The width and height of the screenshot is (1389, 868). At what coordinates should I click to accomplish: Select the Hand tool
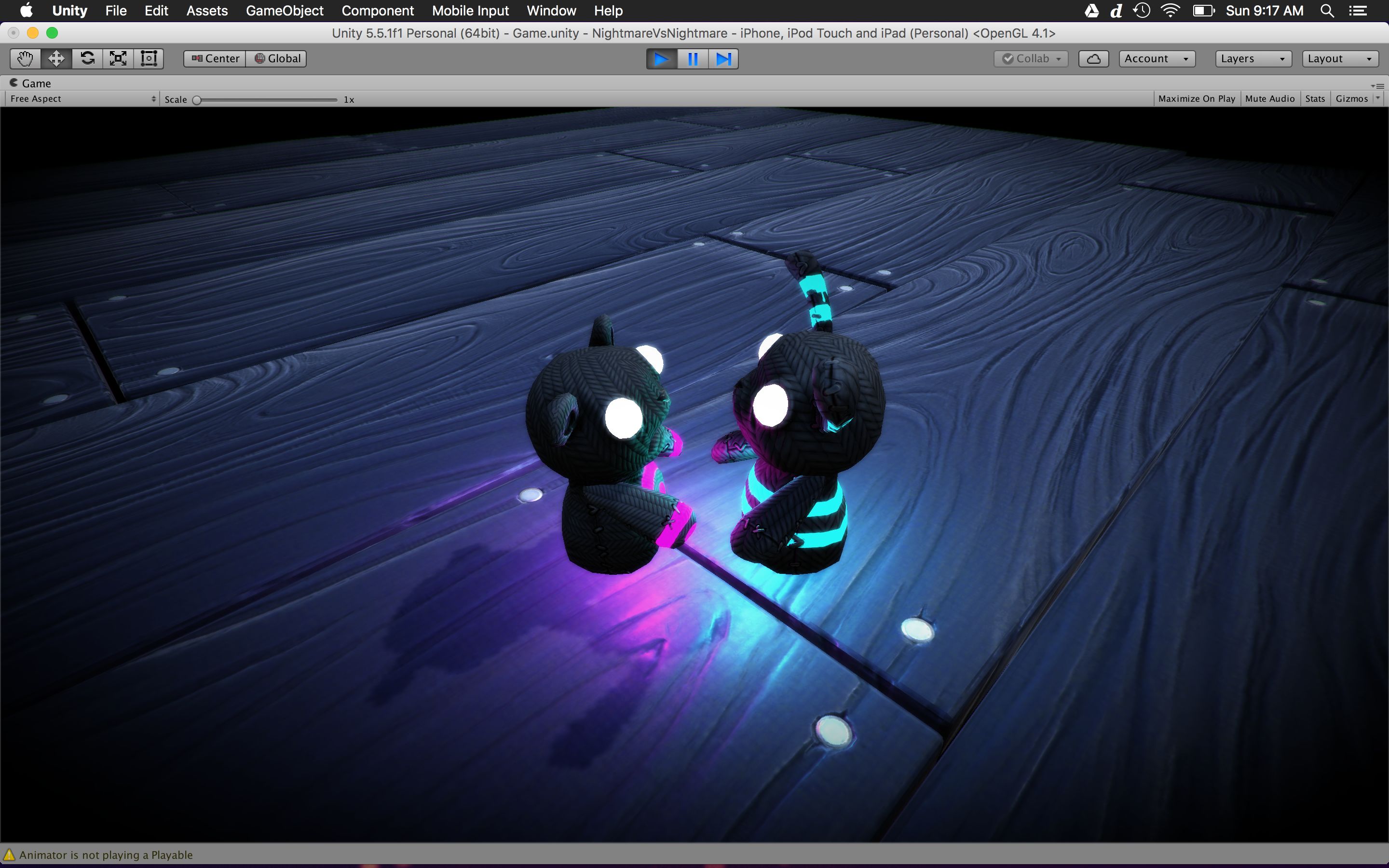click(x=25, y=58)
